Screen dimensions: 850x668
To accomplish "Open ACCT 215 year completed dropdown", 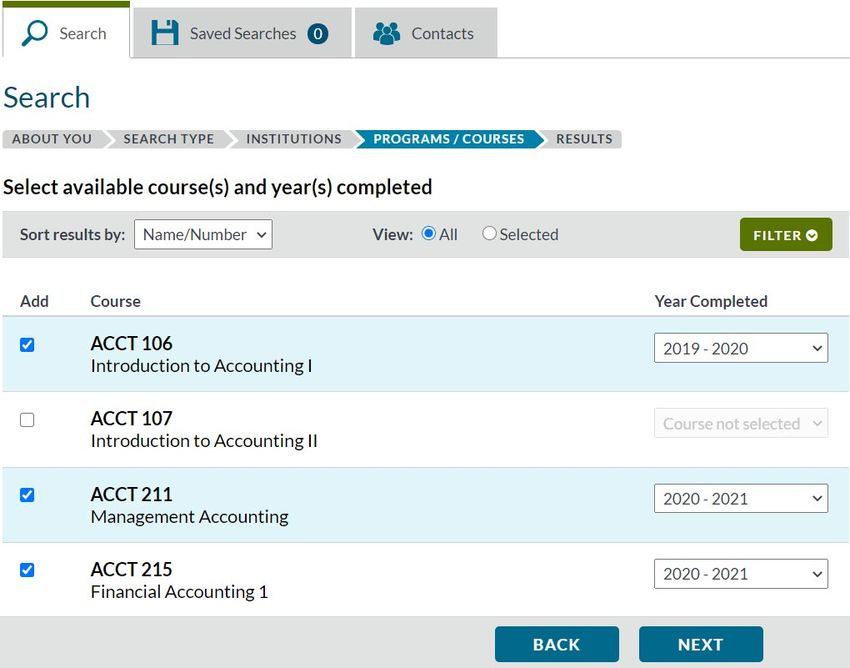I will [741, 574].
